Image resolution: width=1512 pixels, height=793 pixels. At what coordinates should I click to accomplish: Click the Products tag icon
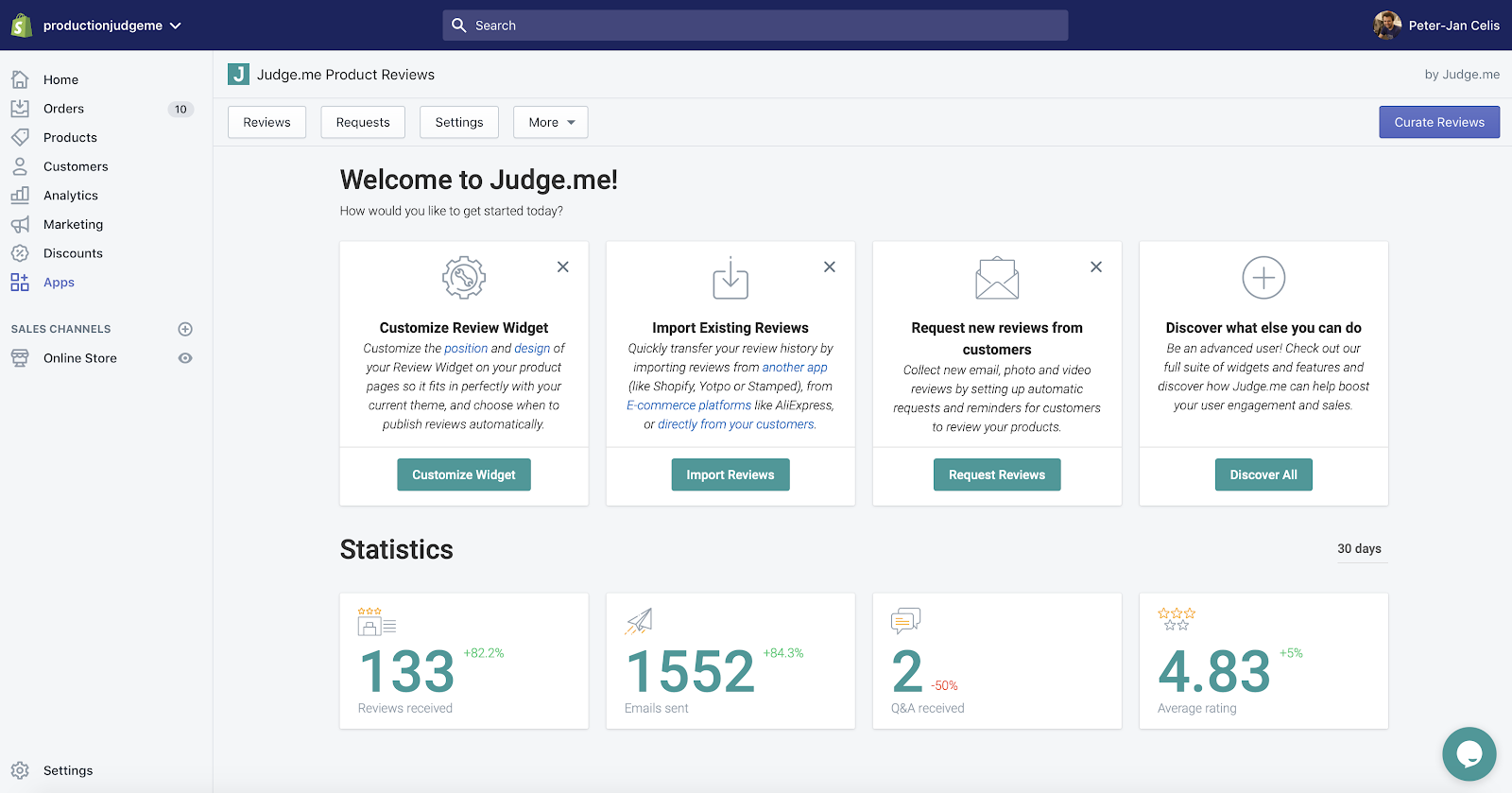coord(20,137)
